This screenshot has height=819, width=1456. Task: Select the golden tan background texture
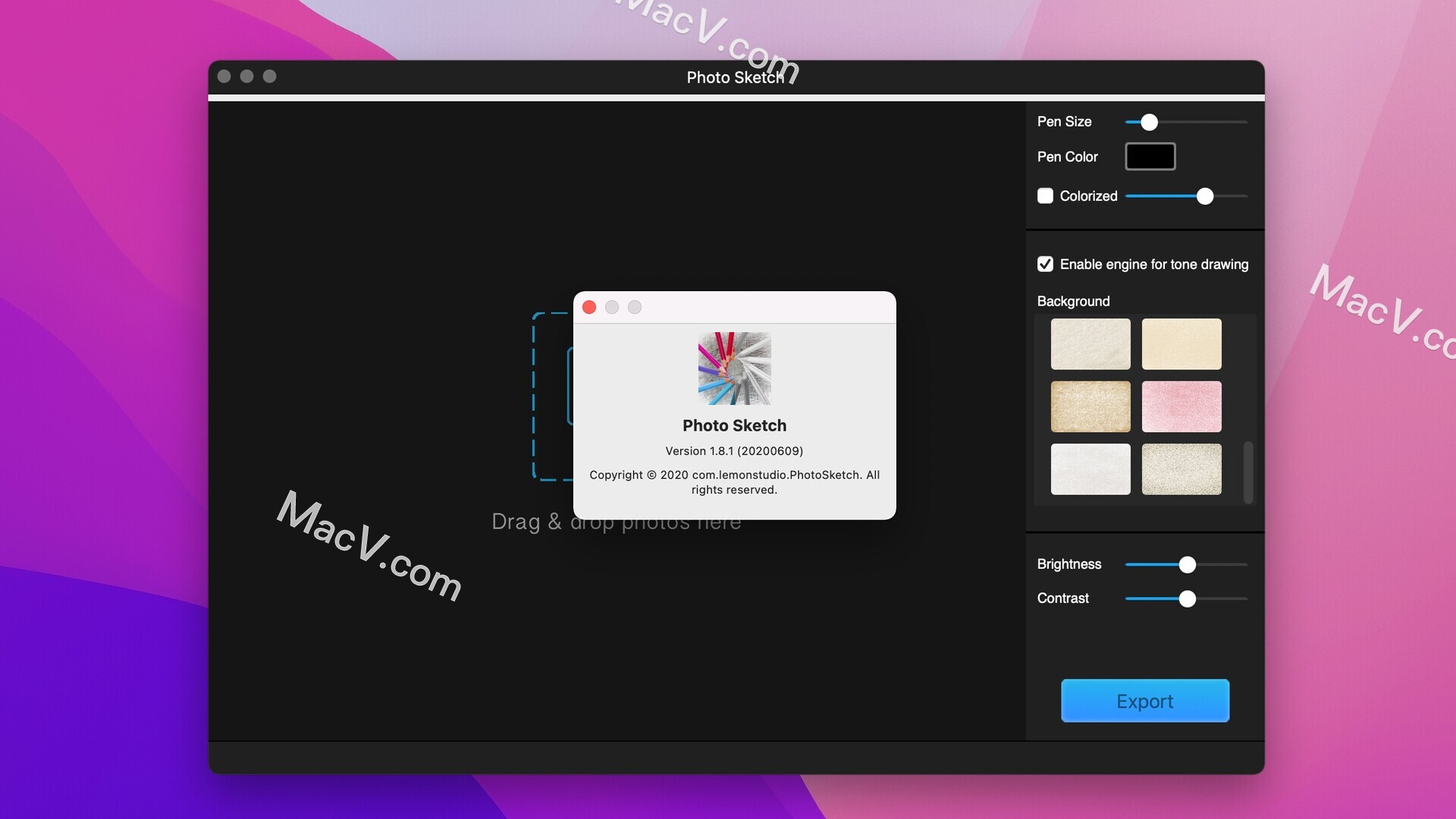click(x=1090, y=406)
